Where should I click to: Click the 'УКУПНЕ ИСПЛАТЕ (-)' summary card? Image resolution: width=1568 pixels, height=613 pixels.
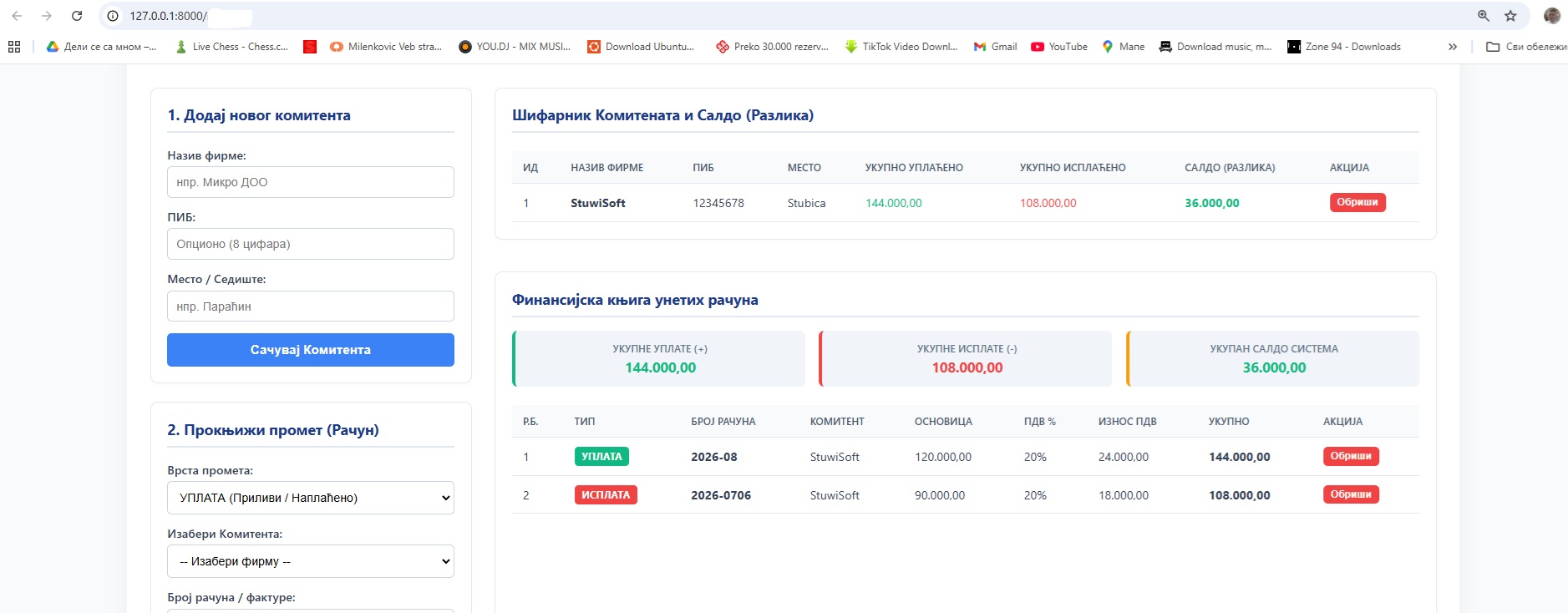(x=966, y=359)
